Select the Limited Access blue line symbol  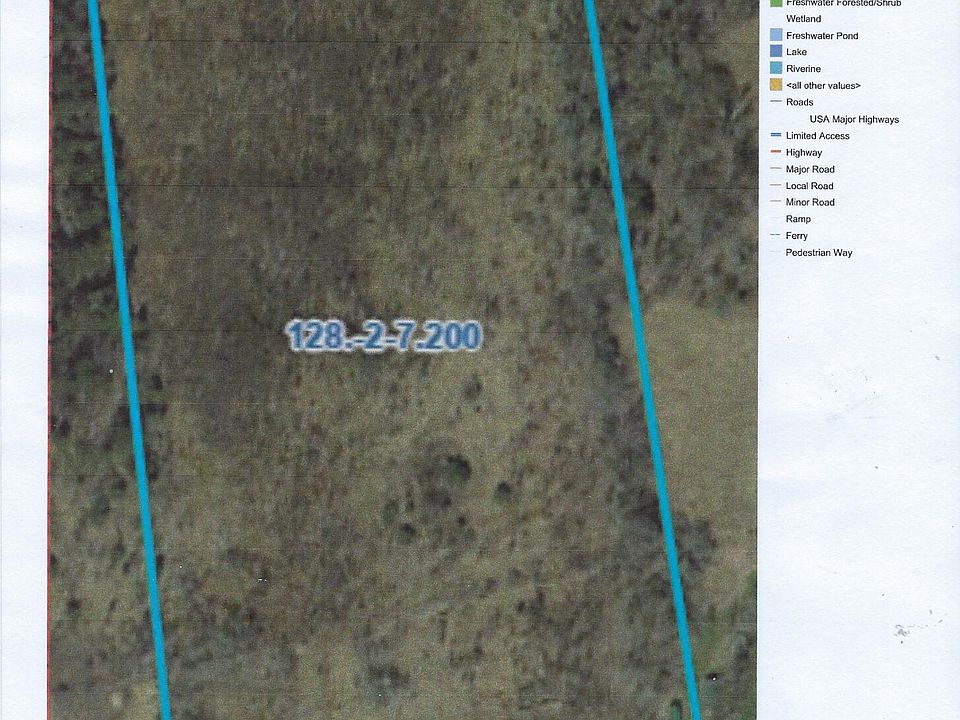[x=776, y=135]
